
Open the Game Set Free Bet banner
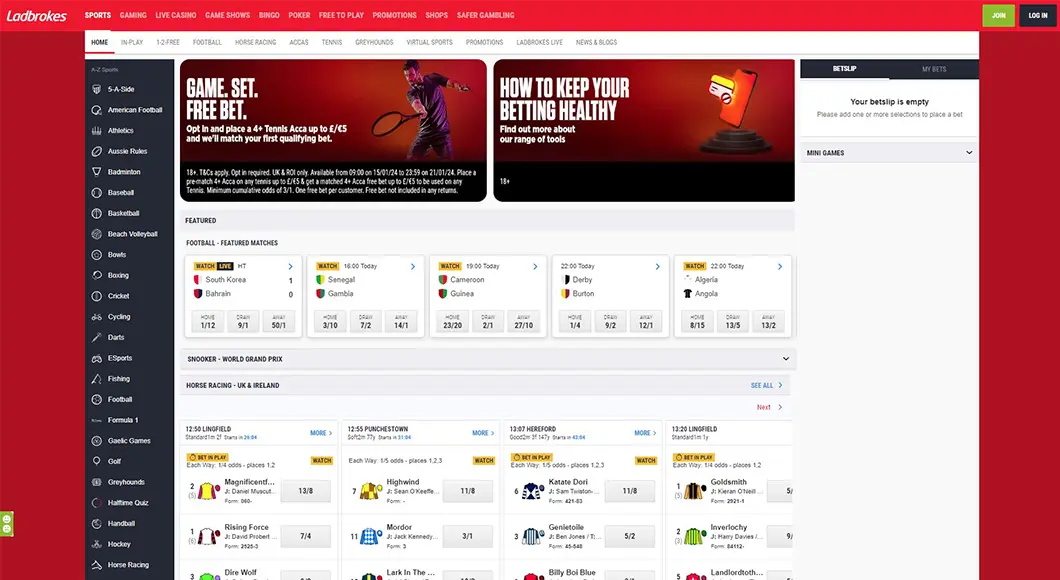pos(333,130)
